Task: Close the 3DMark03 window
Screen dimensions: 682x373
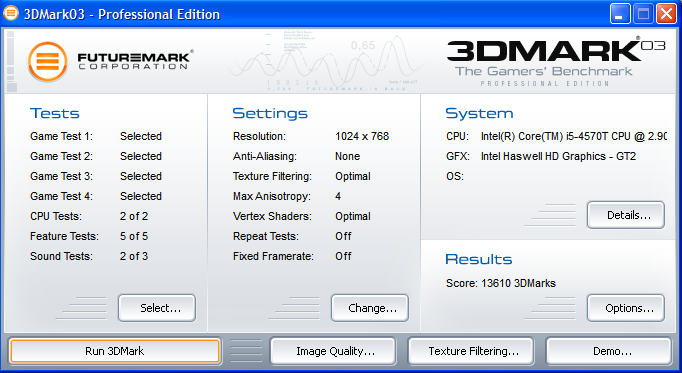Action: coord(666,13)
